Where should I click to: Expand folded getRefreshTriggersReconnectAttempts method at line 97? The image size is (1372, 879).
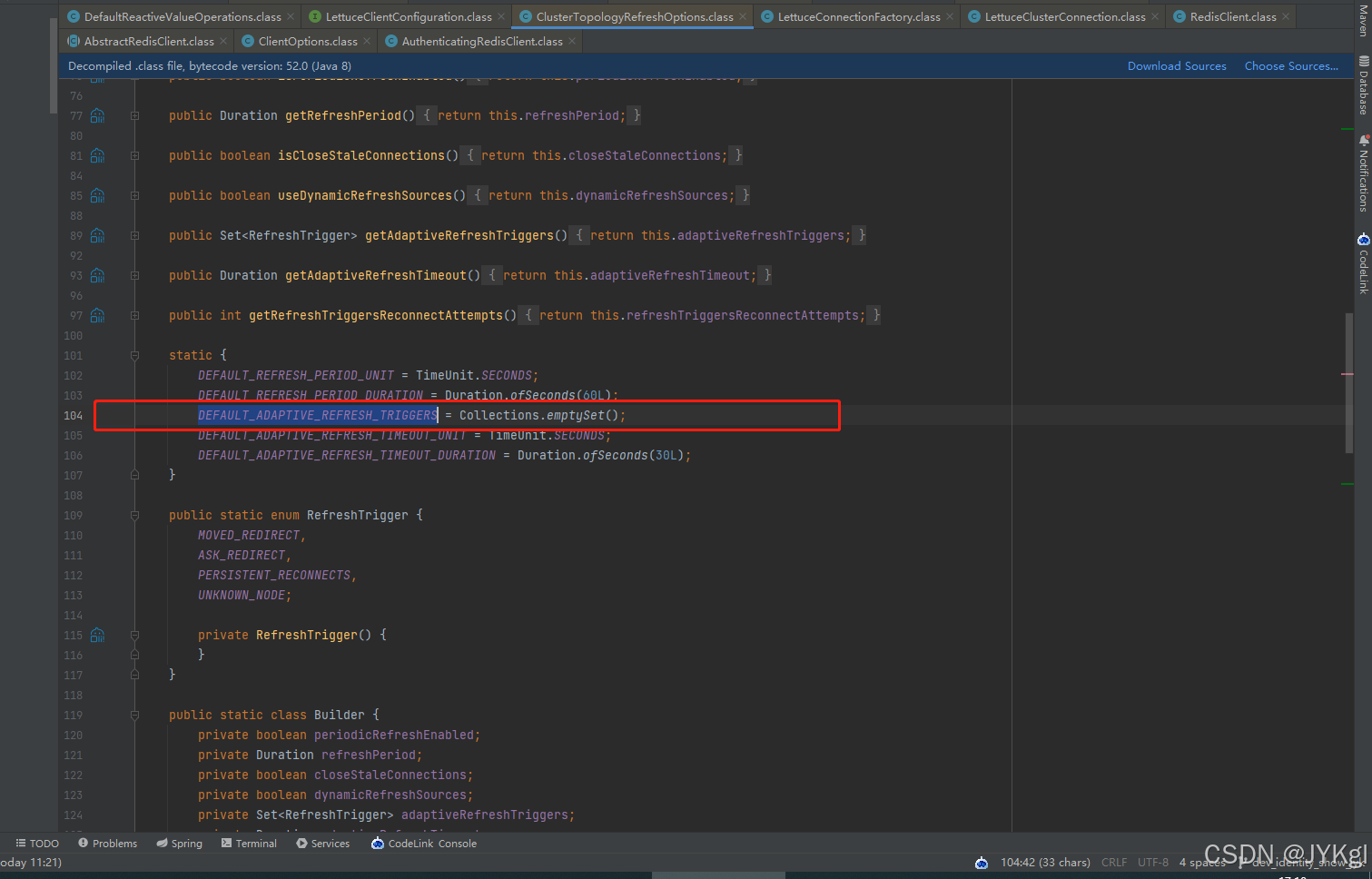(134, 315)
